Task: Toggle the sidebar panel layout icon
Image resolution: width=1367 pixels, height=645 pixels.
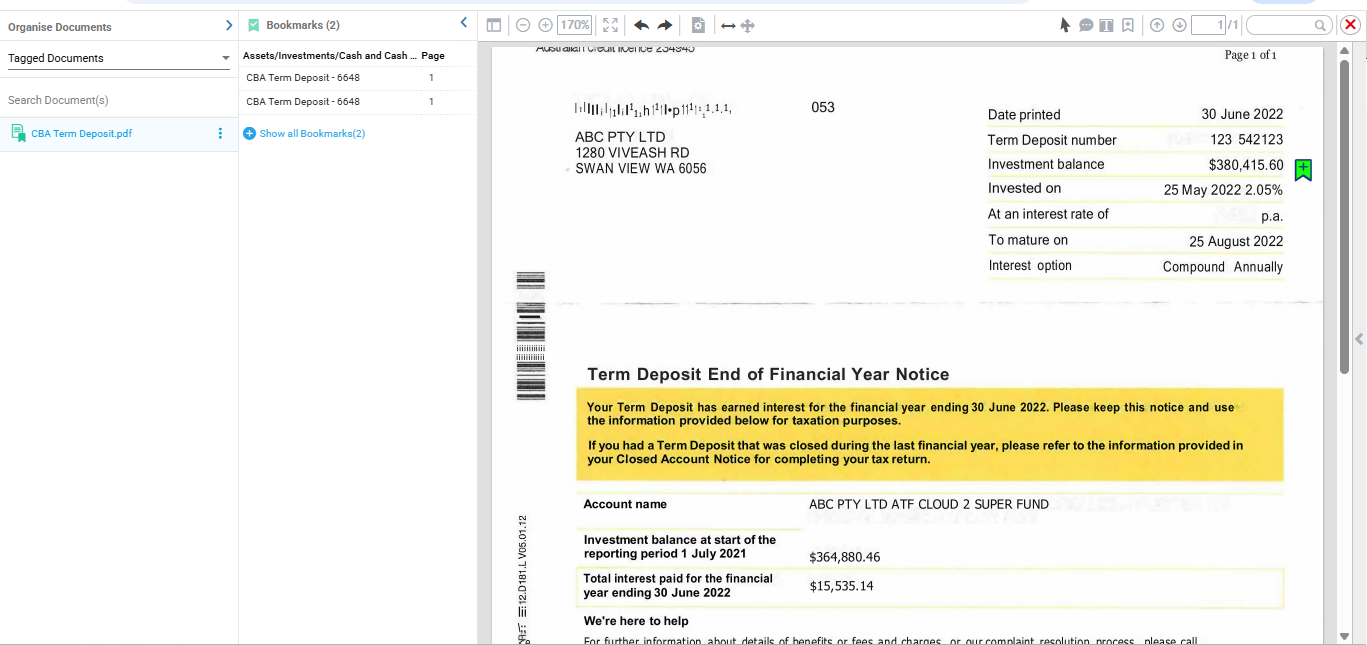Action: coord(494,25)
